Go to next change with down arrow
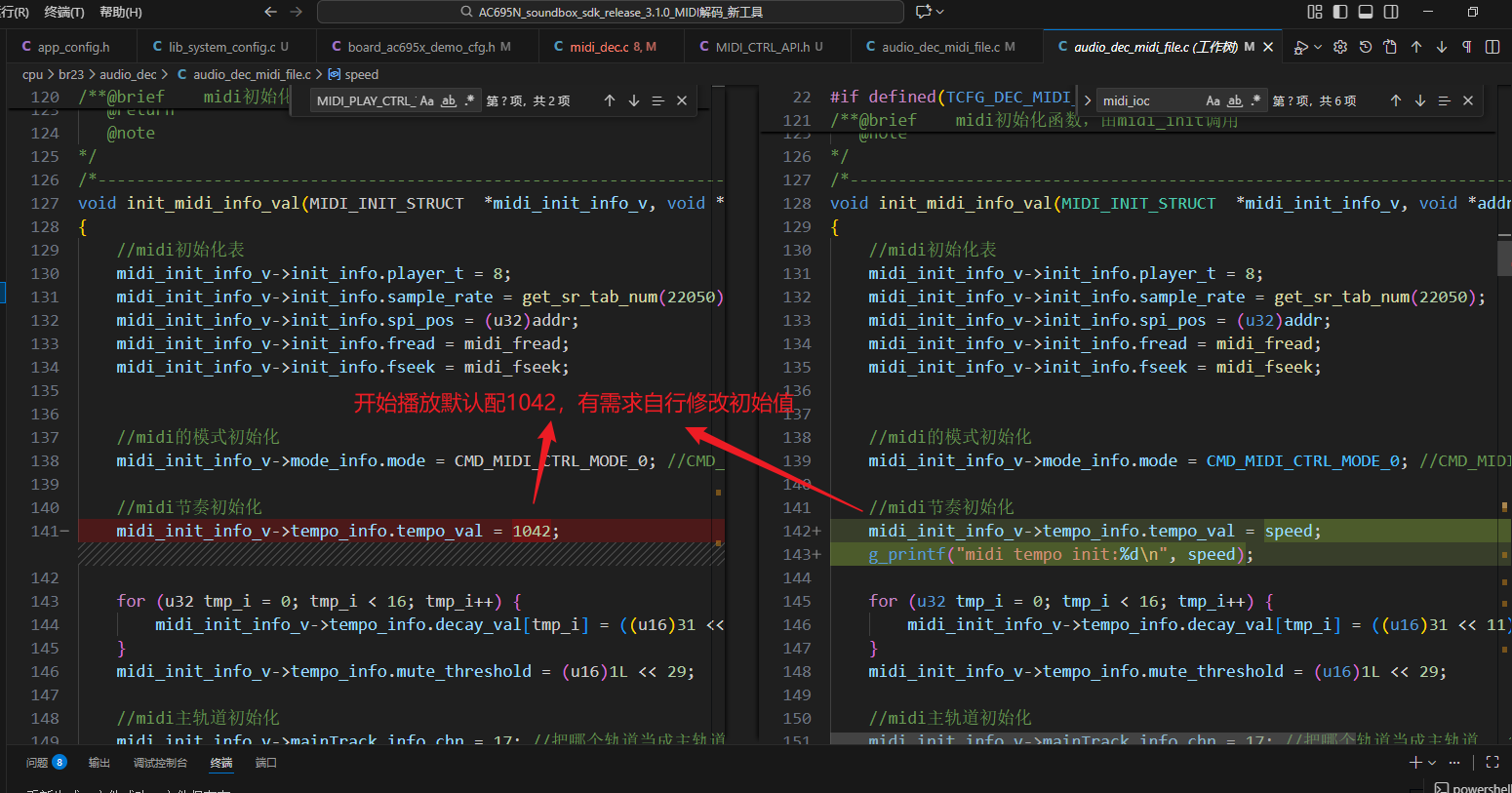 [x=1442, y=47]
